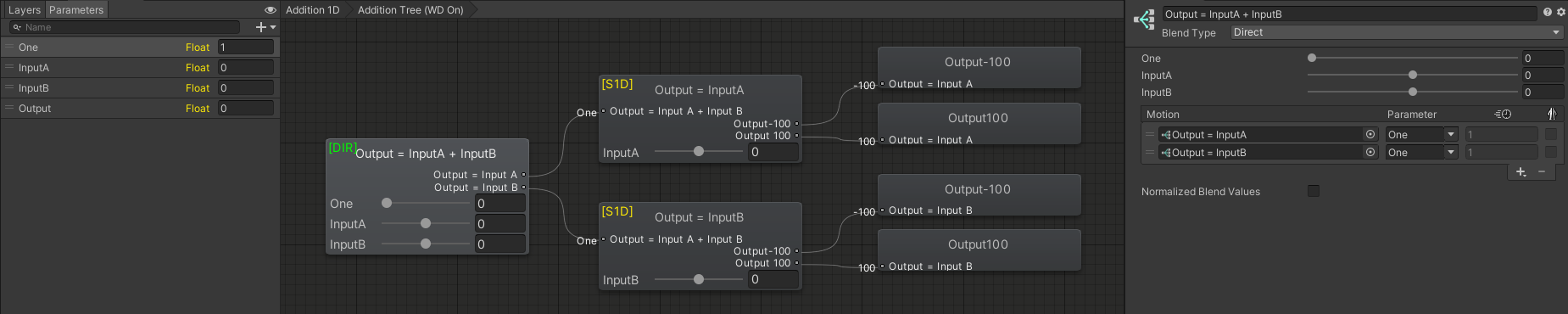Adjust InputA slider on Output = InputA node
1568x314 pixels.
point(698,152)
